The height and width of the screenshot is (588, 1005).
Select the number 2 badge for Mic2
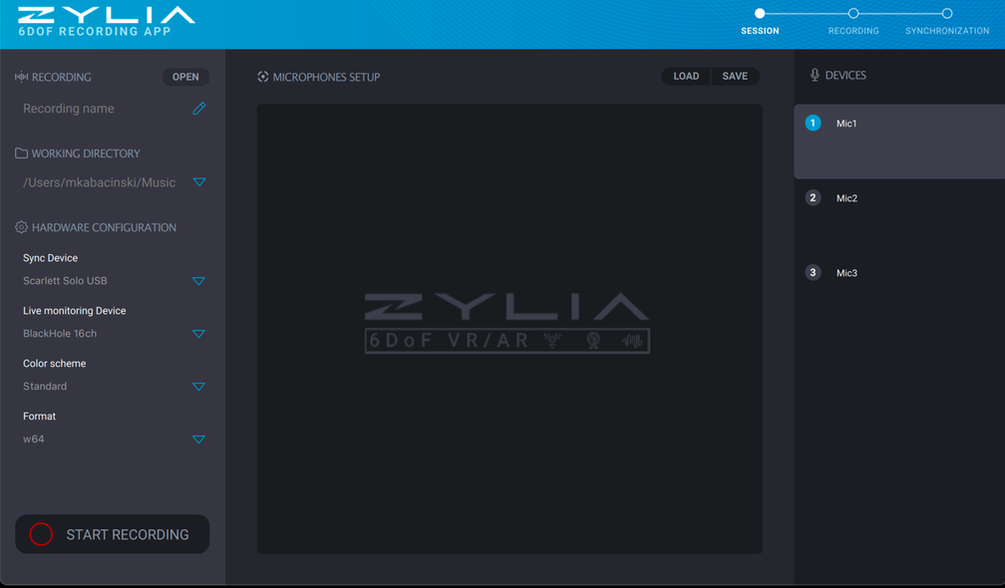(x=813, y=197)
